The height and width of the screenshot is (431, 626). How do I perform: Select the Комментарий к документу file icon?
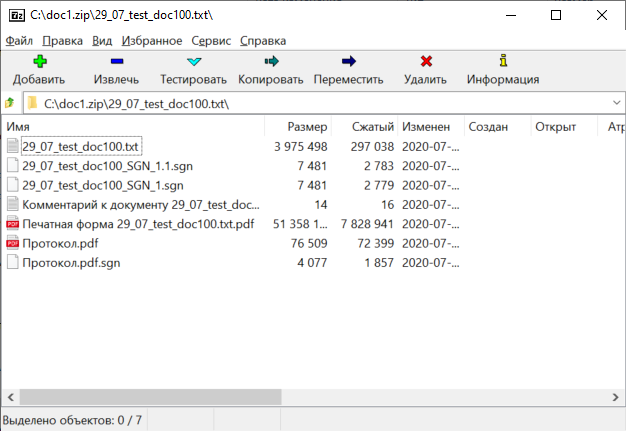pyautogui.click(x=13, y=204)
